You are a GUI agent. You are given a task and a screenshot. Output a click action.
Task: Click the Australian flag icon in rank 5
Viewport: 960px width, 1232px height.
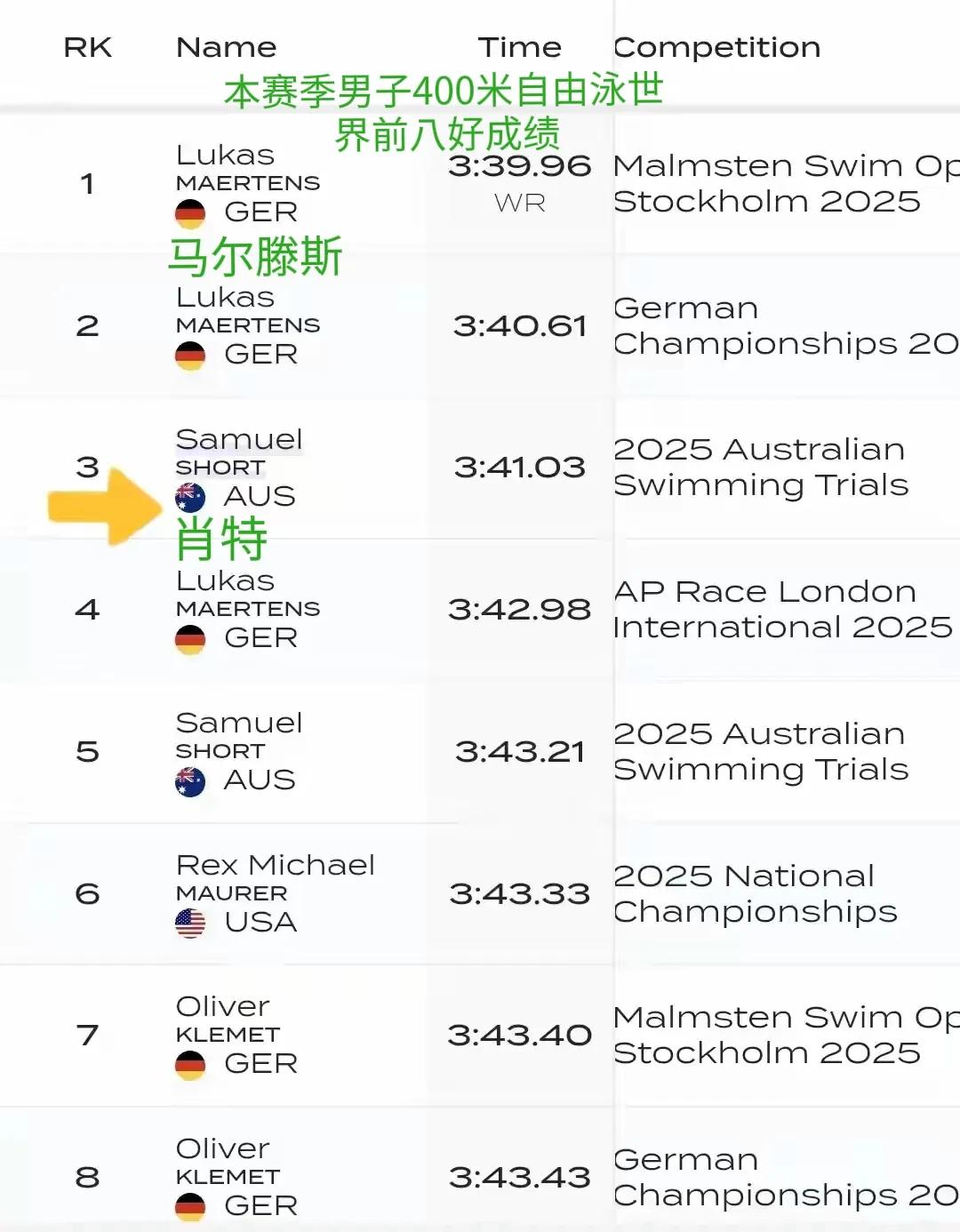coord(190,781)
